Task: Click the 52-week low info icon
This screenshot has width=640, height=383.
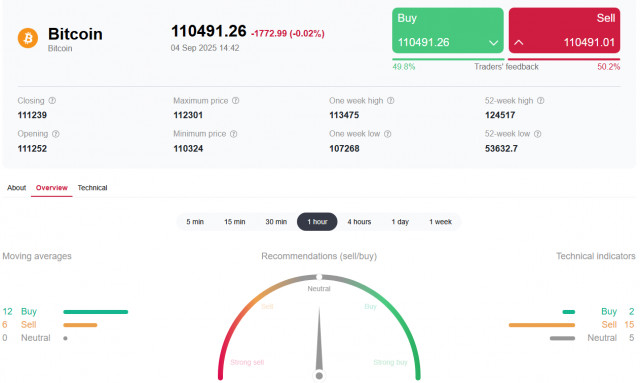Action: coord(538,134)
